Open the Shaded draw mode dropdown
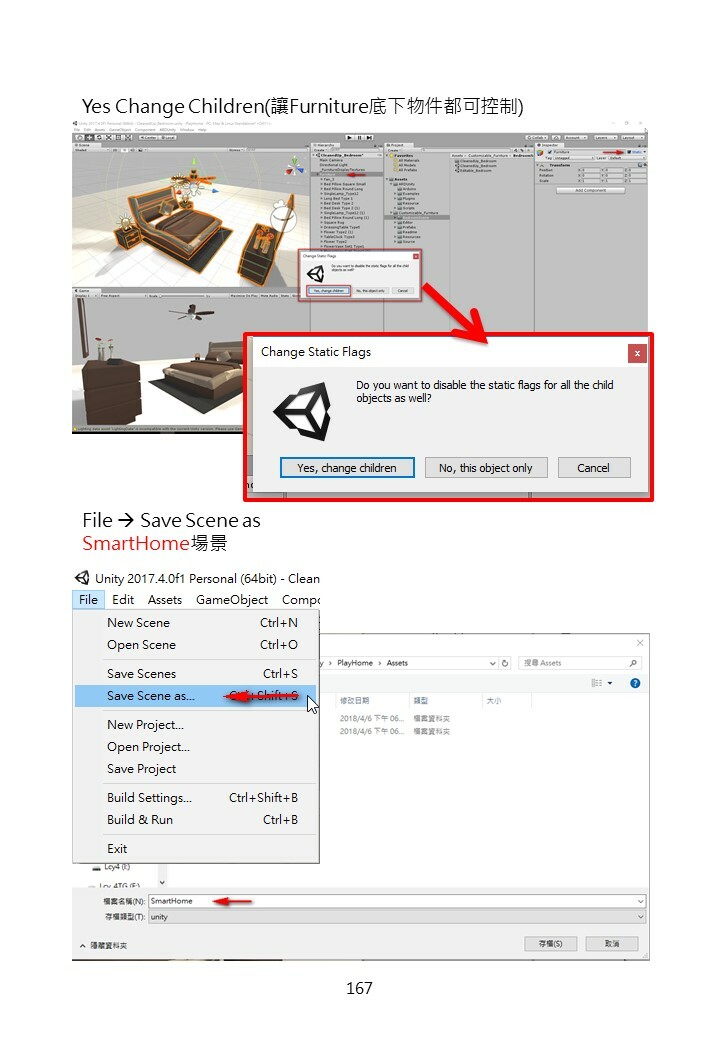The height and width of the screenshot is (1040, 720). 91,150
